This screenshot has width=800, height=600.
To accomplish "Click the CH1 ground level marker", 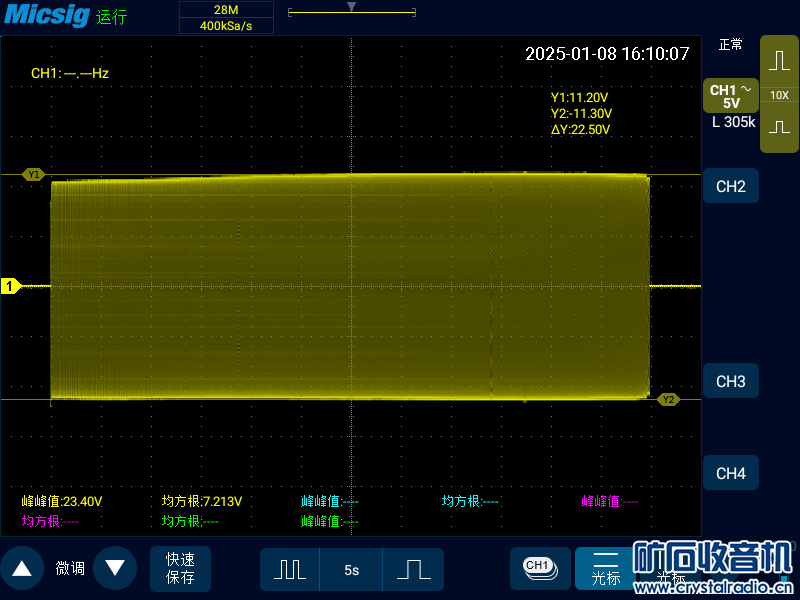I will [10, 287].
